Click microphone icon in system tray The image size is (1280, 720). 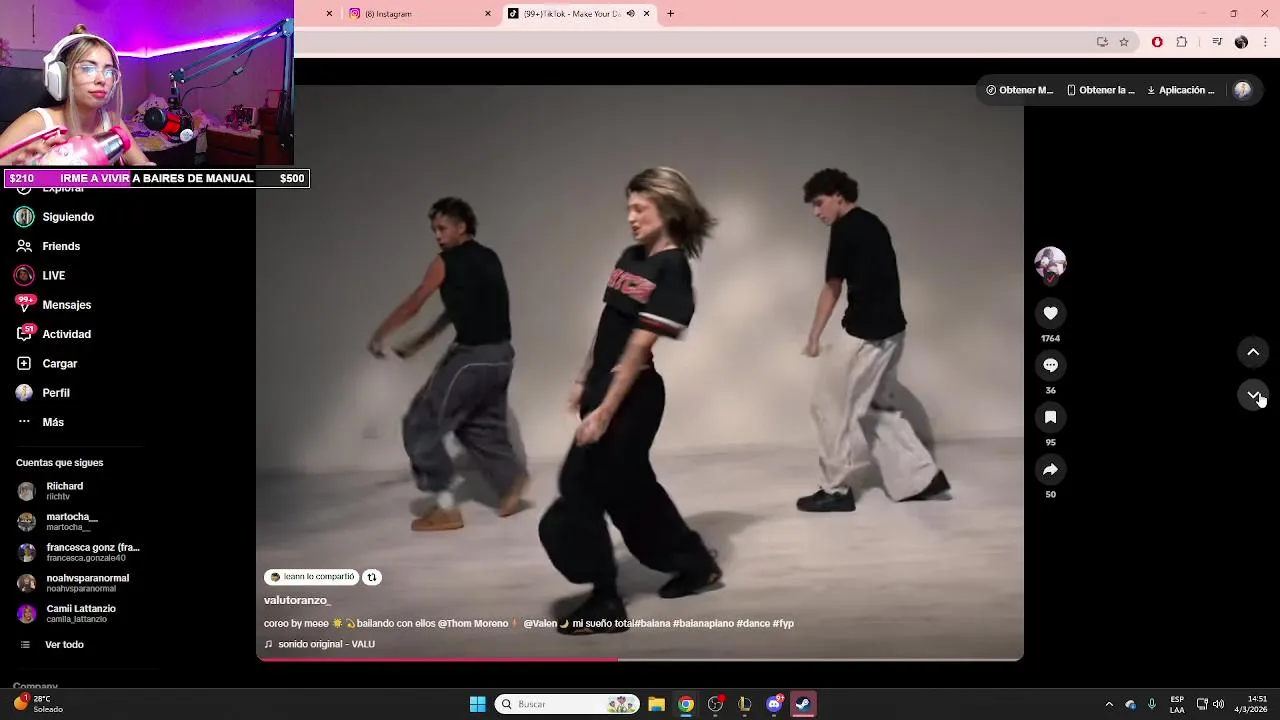[1152, 704]
